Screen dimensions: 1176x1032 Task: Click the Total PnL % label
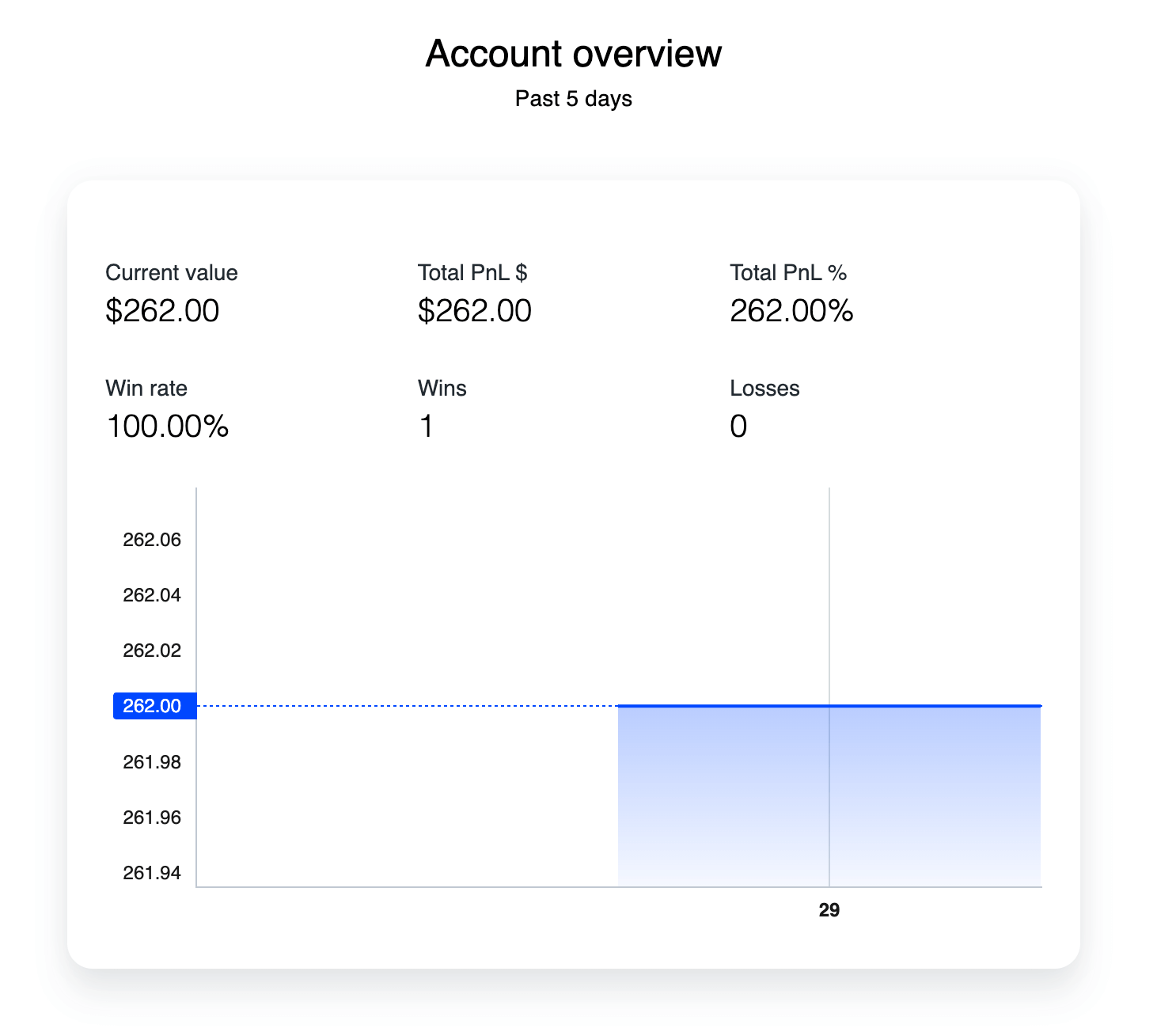pos(787,273)
